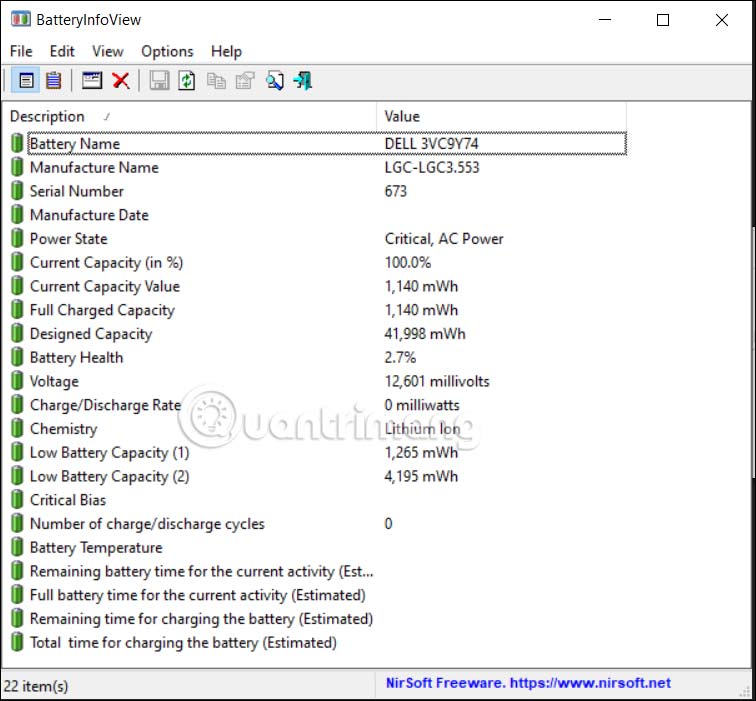Select the Charge/Discharge Rate row label
The height and width of the screenshot is (701, 756).
tap(106, 405)
